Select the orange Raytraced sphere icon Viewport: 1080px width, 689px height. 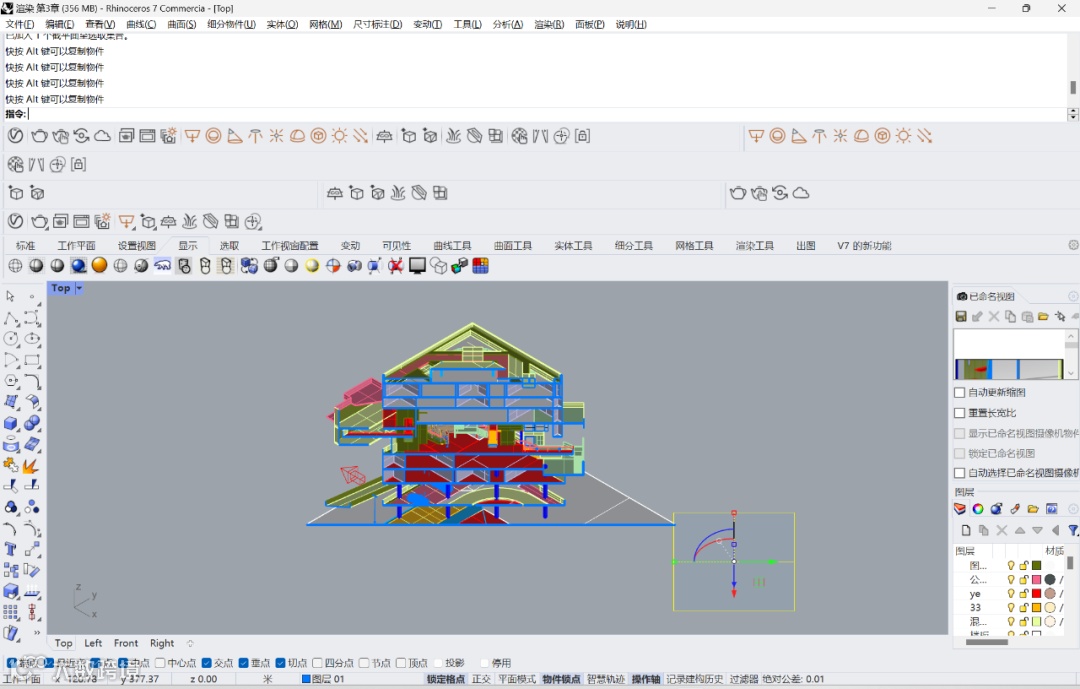[x=100, y=266]
